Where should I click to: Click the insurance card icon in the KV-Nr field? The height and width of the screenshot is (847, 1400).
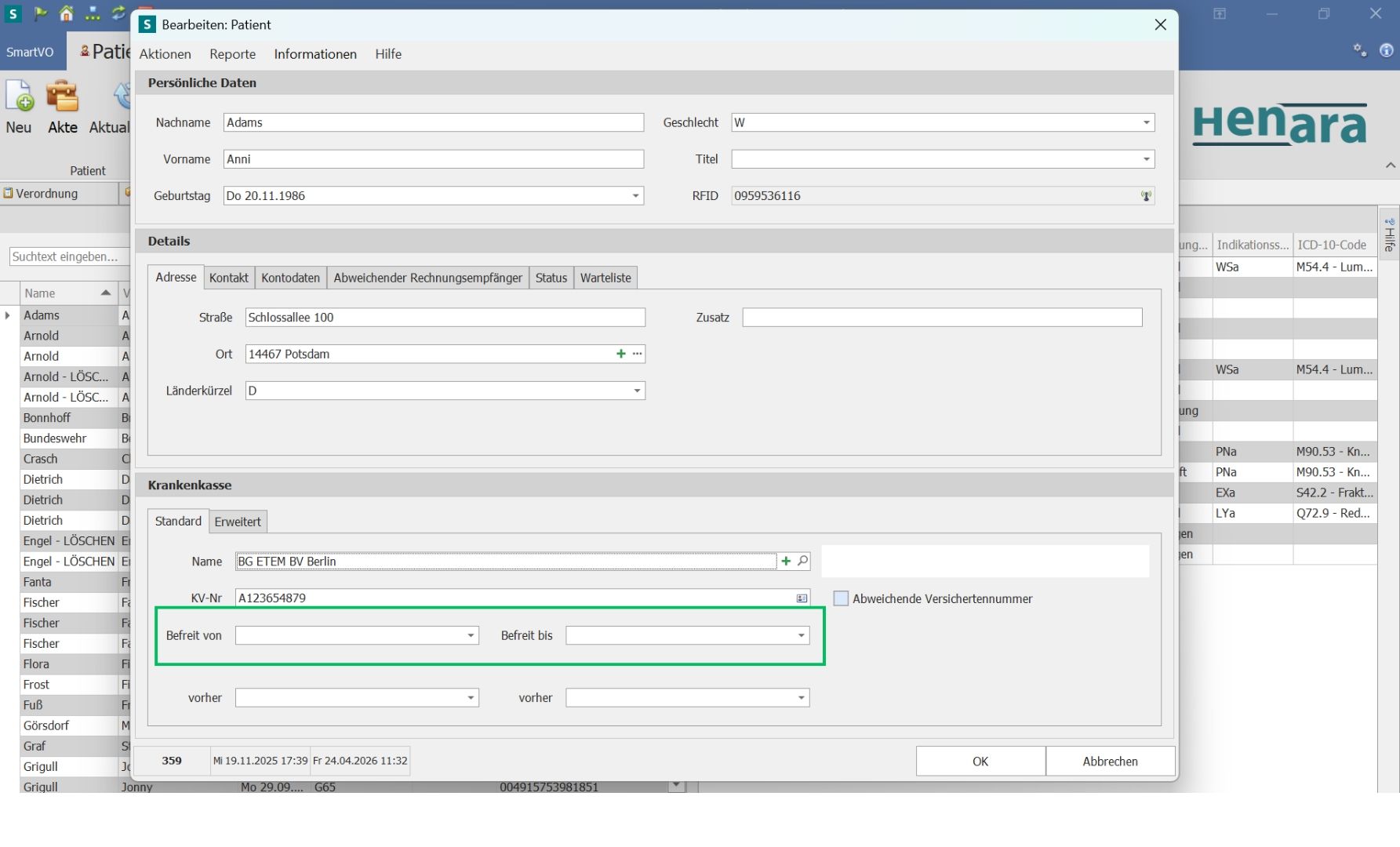[x=802, y=598]
